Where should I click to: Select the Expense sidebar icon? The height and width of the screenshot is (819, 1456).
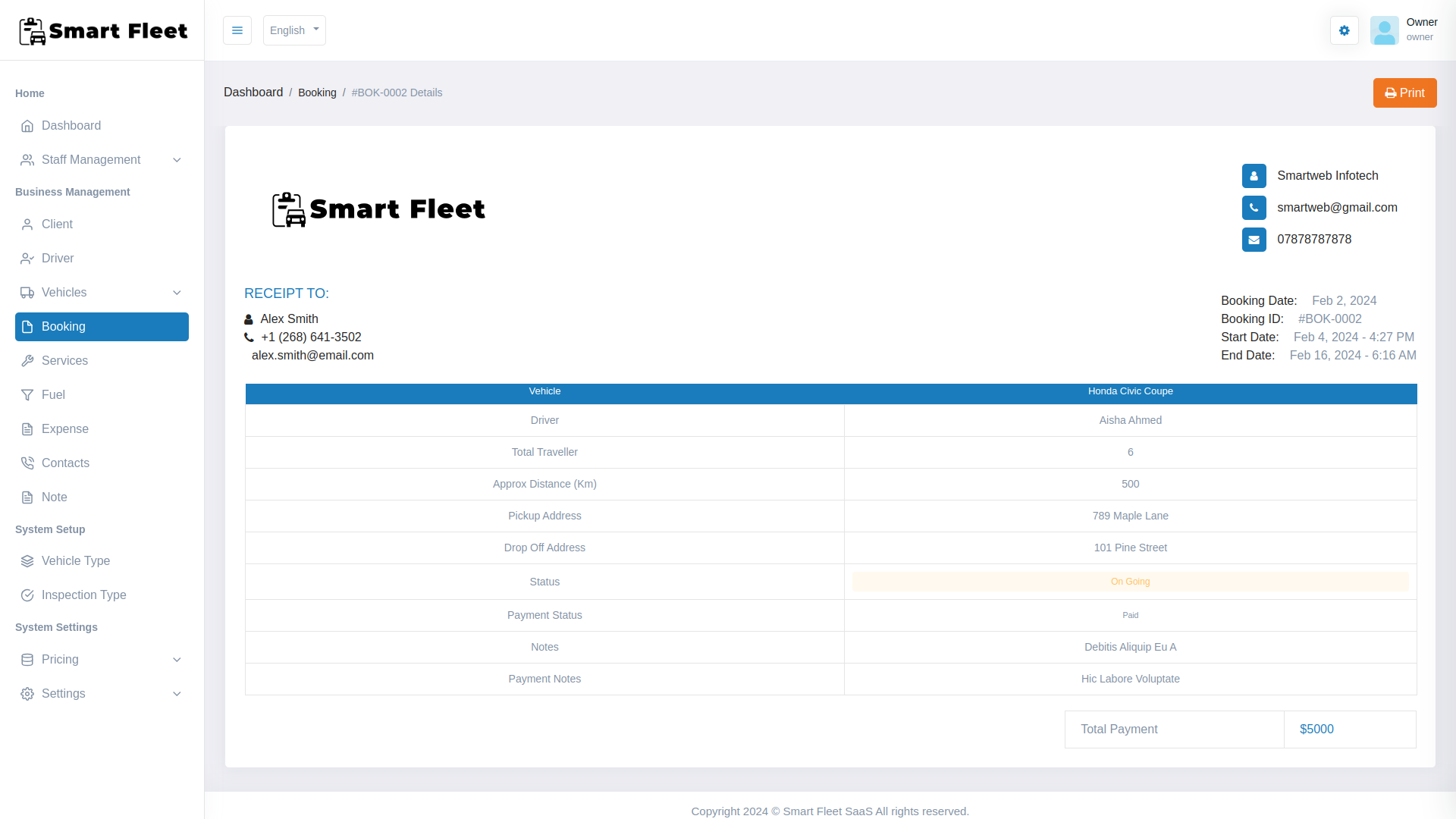pyautogui.click(x=27, y=429)
